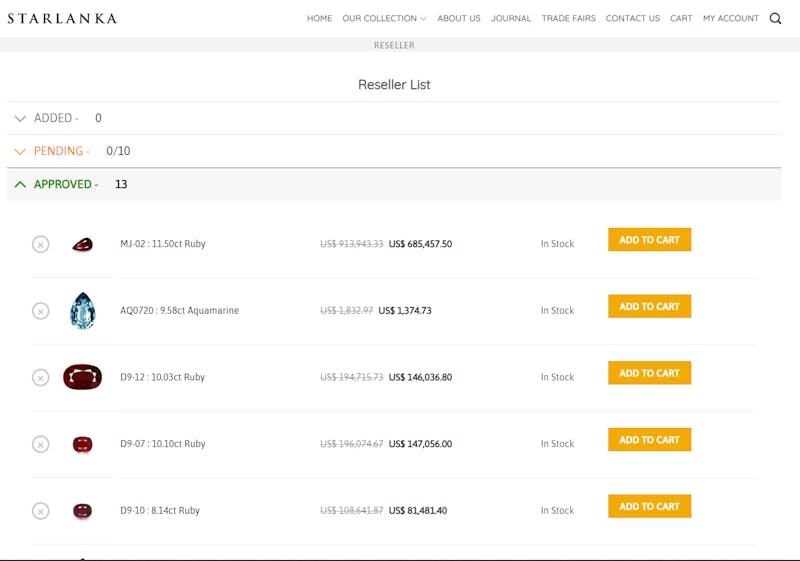The image size is (800, 561).
Task: Click the price US$ 81,481.40
Action: coord(418,511)
